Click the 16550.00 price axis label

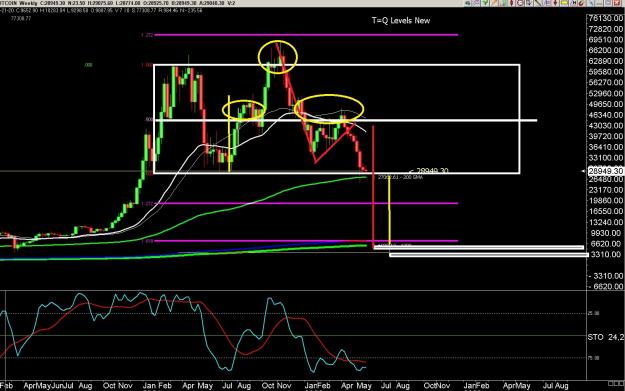pos(605,212)
